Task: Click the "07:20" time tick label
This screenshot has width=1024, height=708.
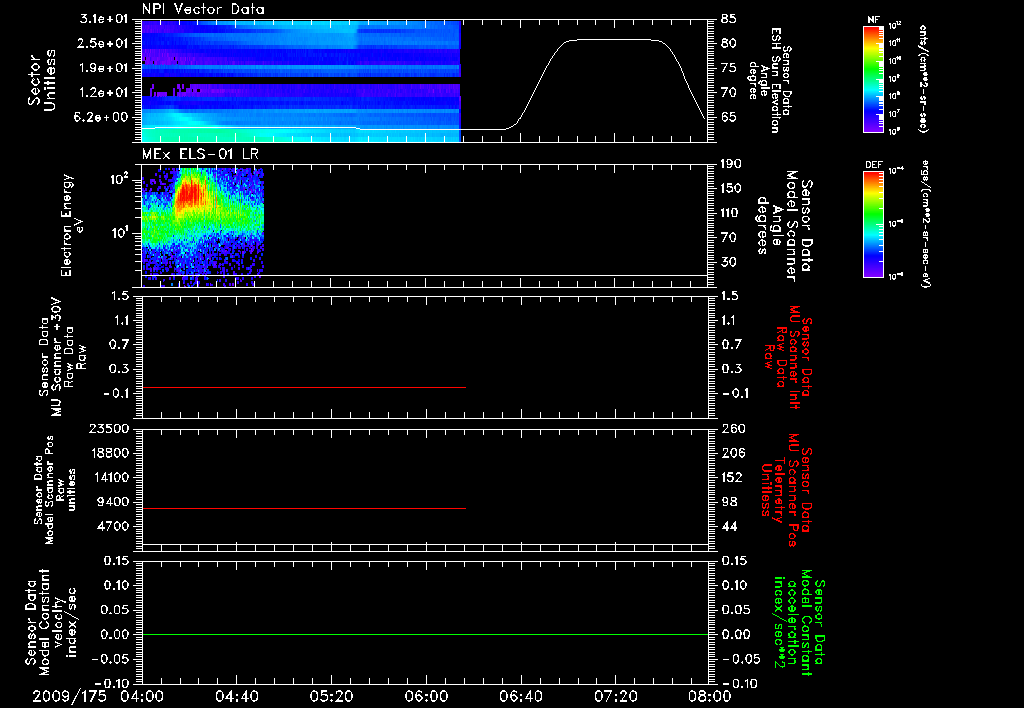Action: (615, 696)
